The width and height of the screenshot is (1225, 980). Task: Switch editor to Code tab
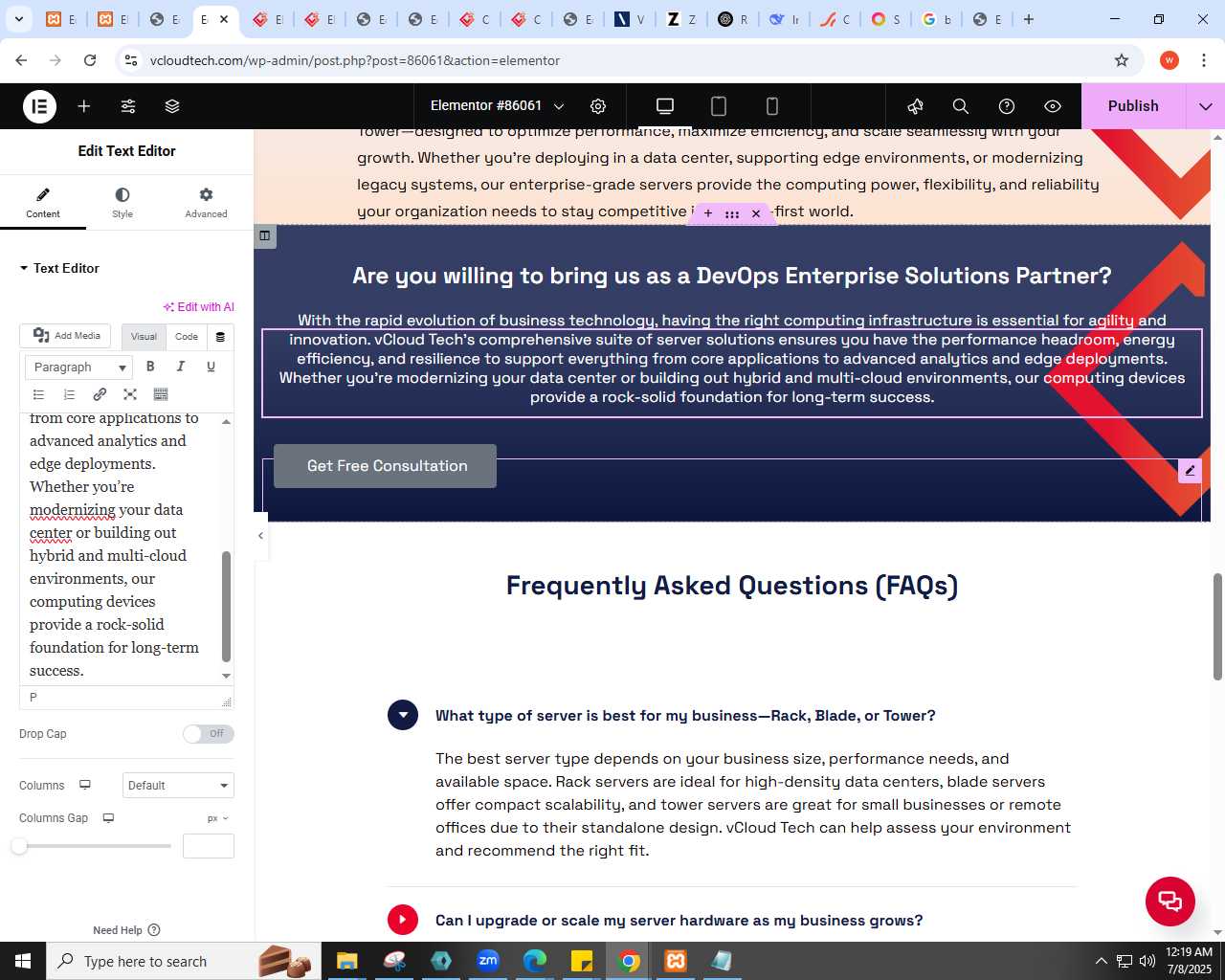click(187, 336)
